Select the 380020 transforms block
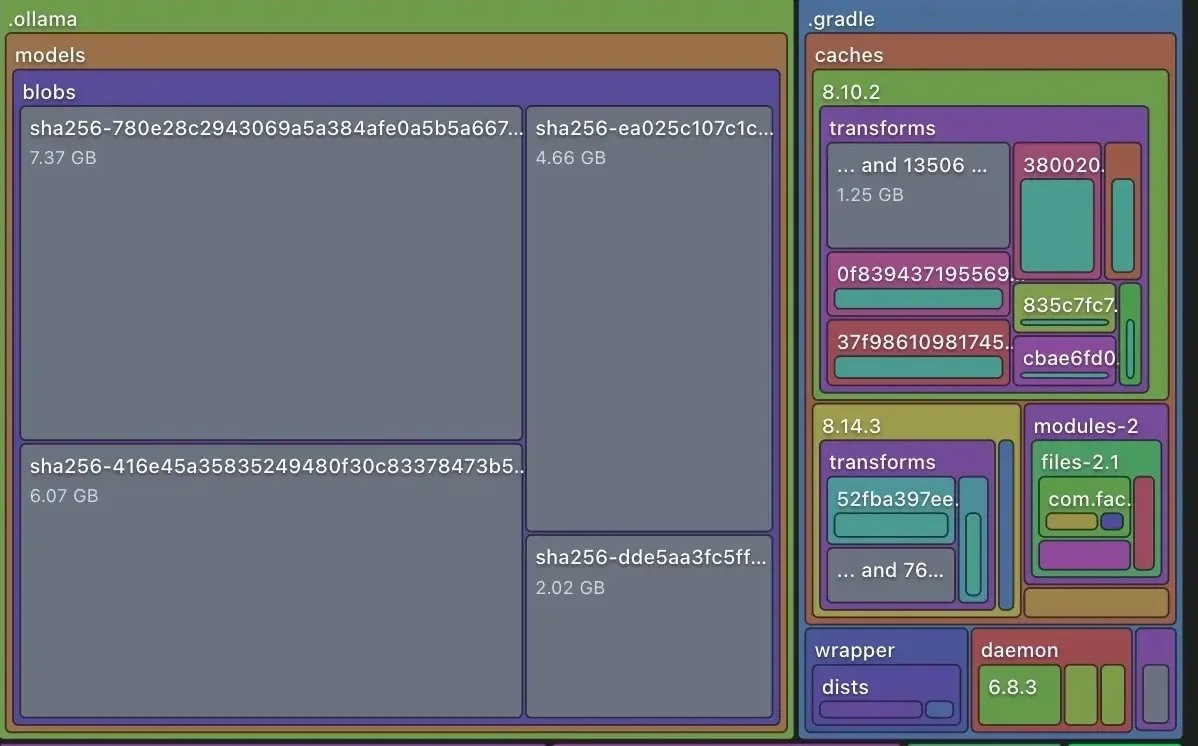1198x746 pixels. [x=1057, y=211]
